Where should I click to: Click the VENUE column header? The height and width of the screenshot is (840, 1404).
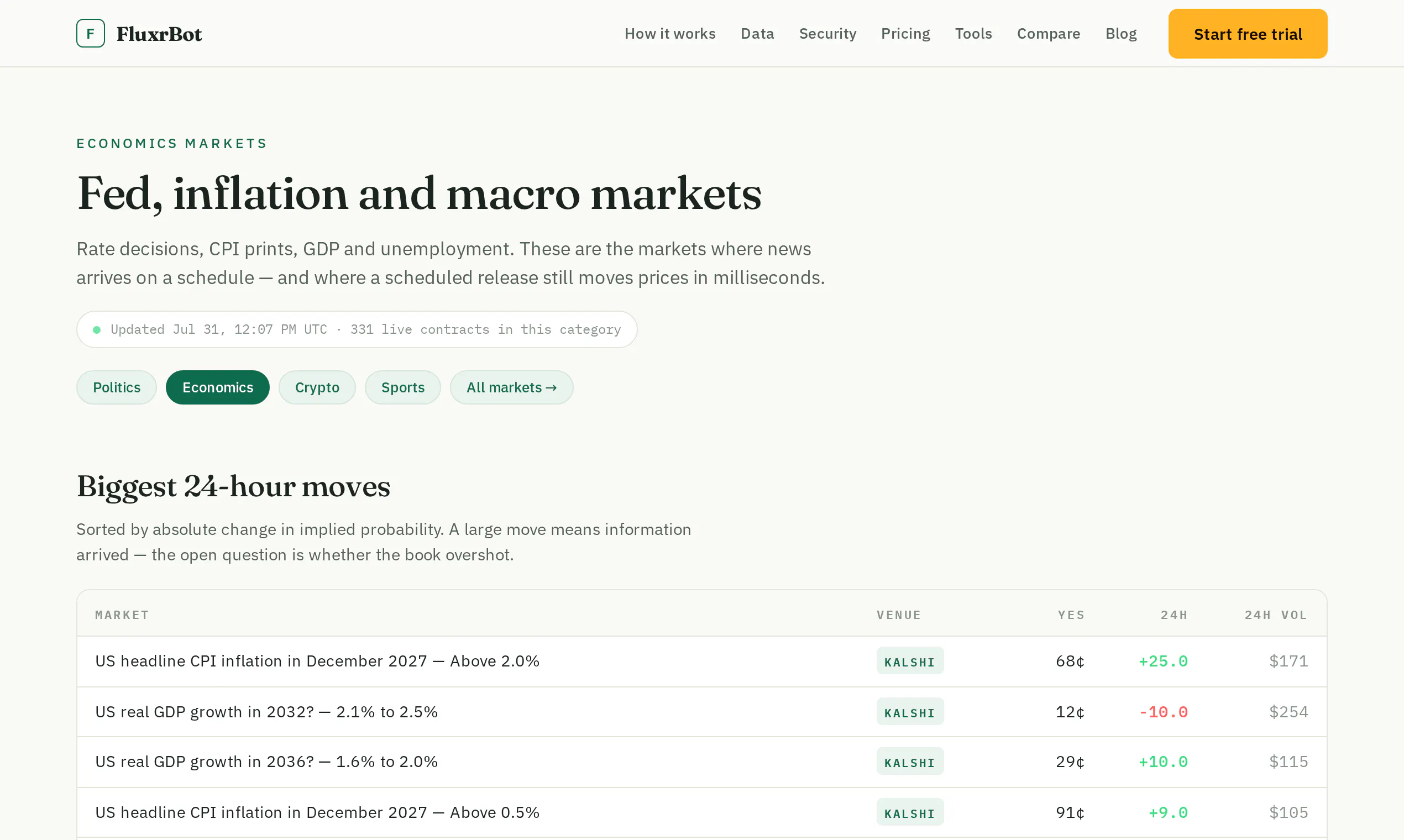click(x=899, y=615)
